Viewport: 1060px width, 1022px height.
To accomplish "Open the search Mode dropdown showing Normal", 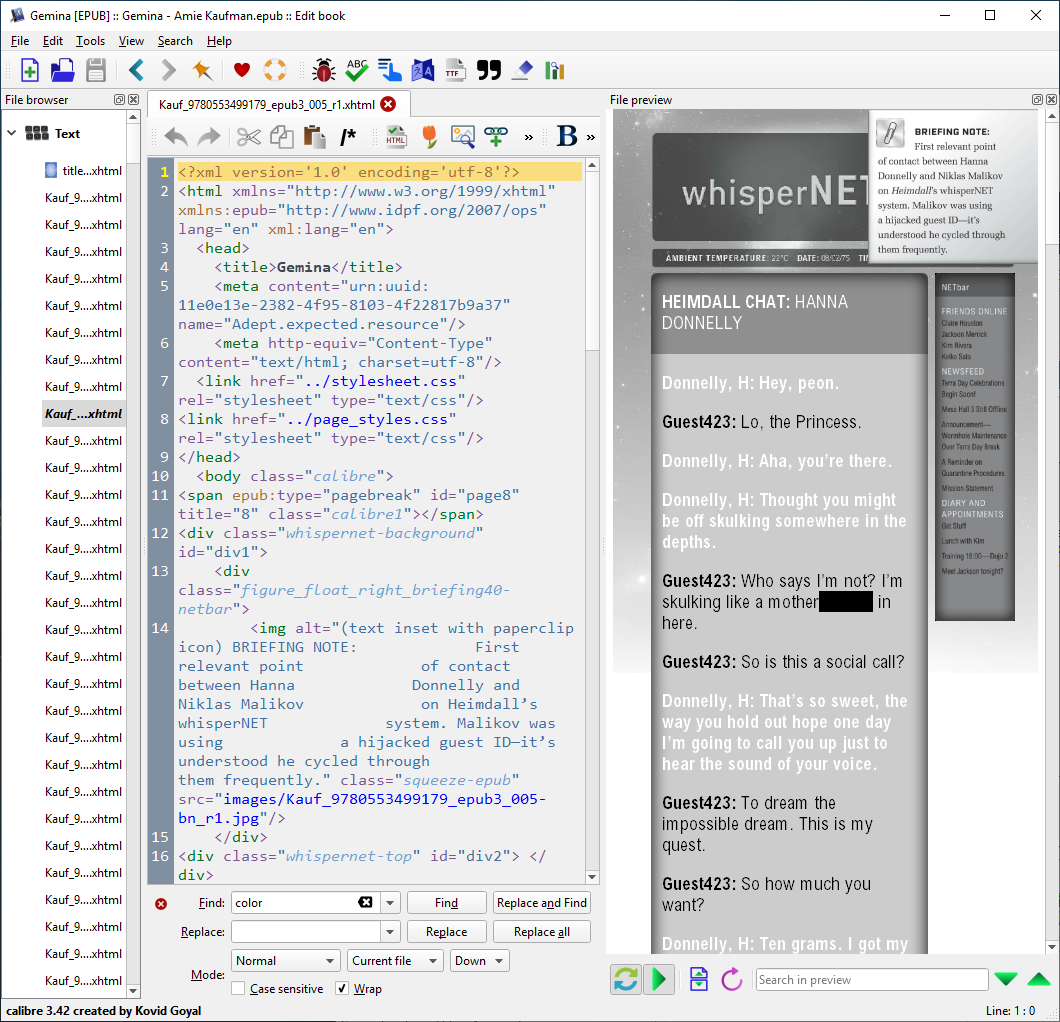I will [x=286, y=961].
